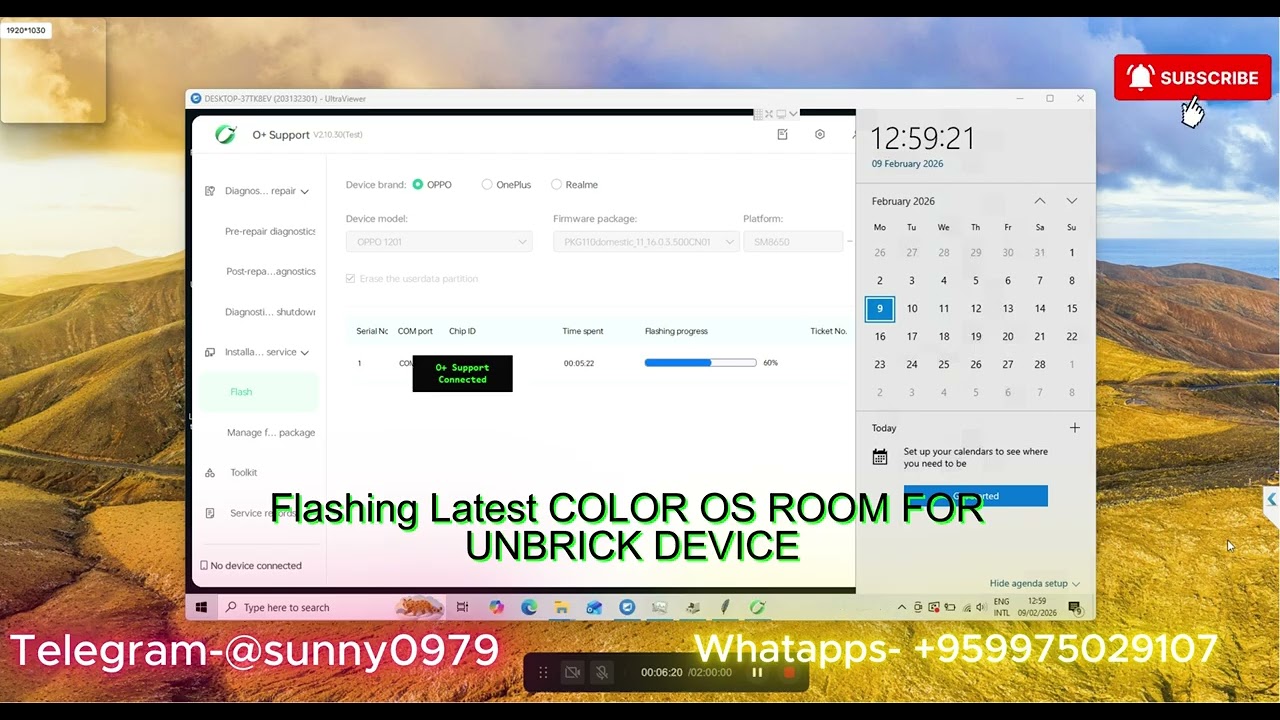Open Outlook from the taskbar
The height and width of the screenshot is (720, 1280).
pyautogui.click(x=594, y=607)
